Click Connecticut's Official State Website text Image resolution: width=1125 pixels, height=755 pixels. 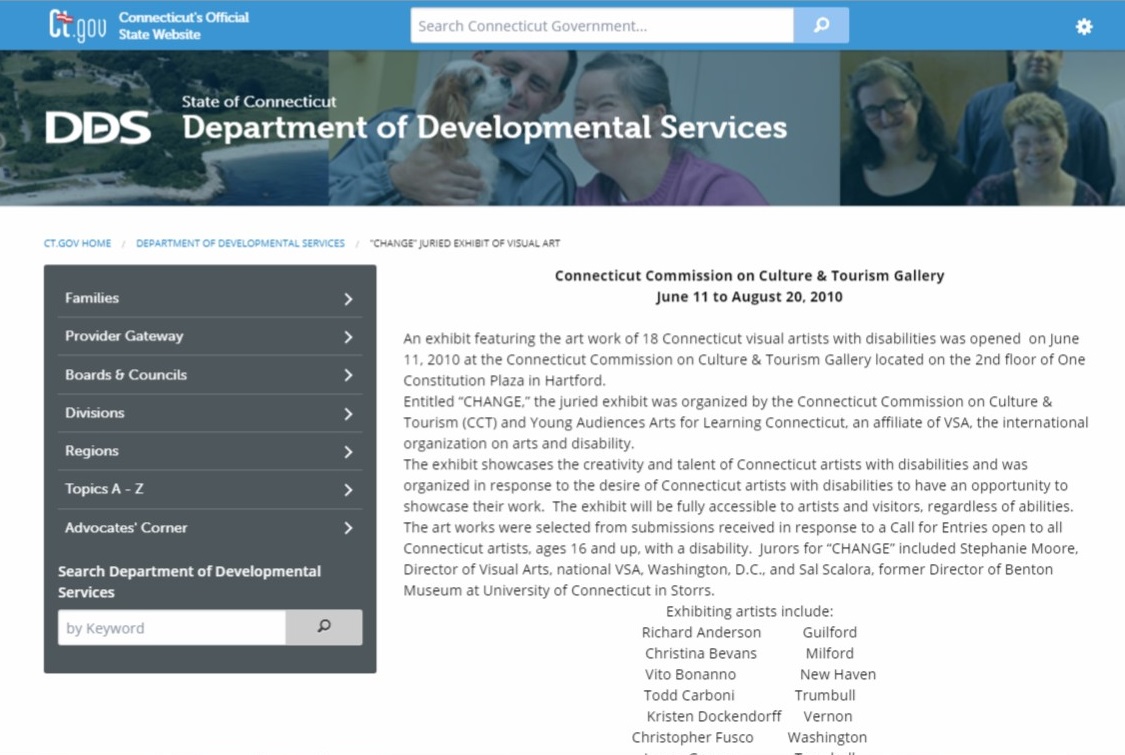pyautogui.click(x=184, y=26)
